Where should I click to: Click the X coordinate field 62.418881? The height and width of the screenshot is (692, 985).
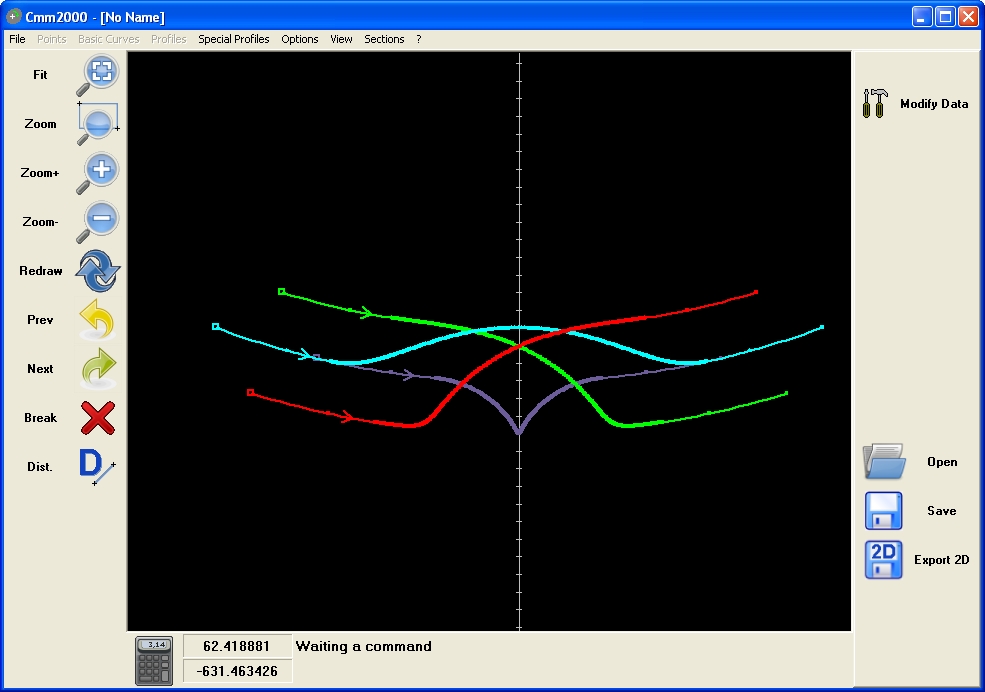(237, 646)
